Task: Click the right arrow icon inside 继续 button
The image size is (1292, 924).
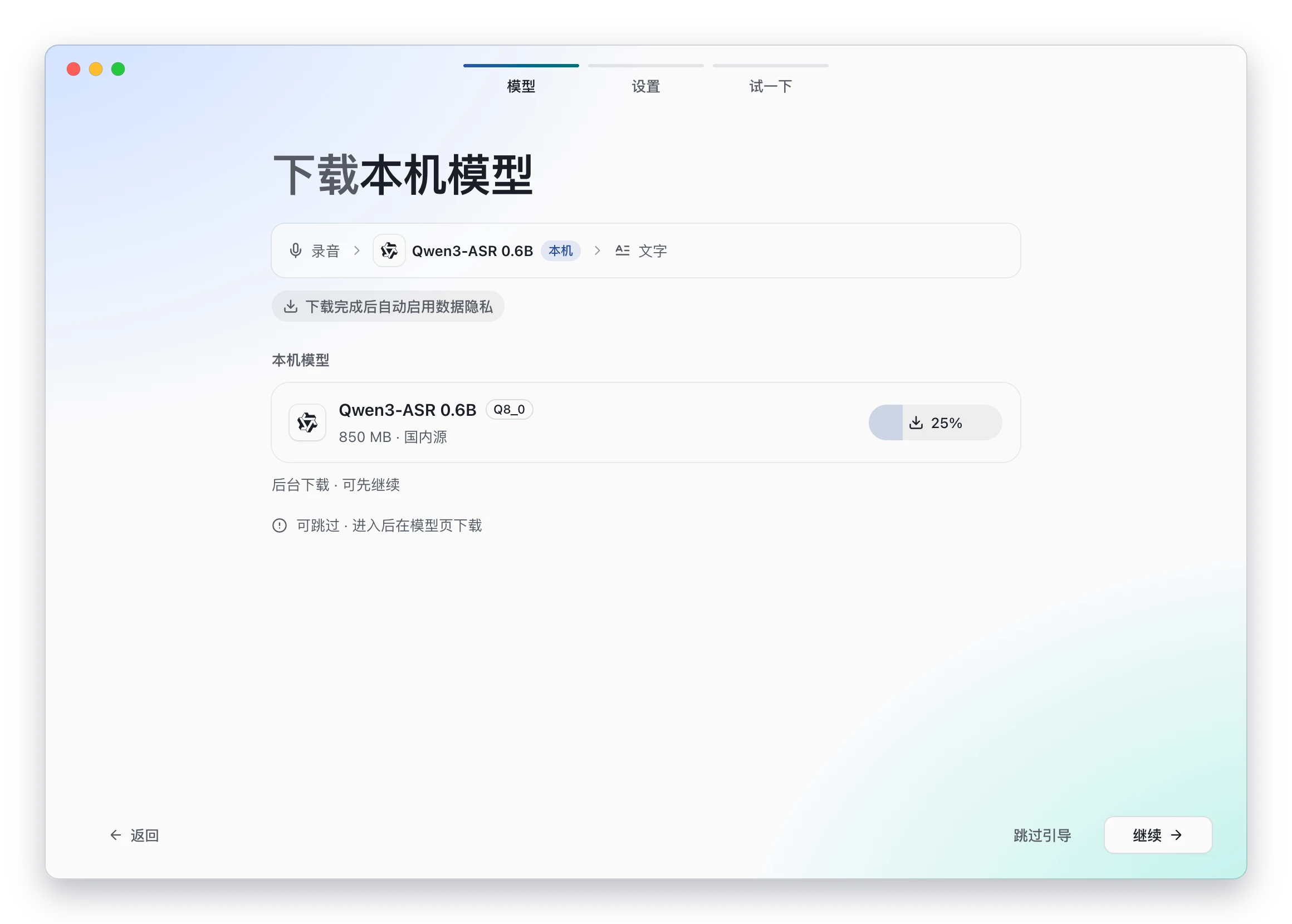Action: coord(1177,835)
